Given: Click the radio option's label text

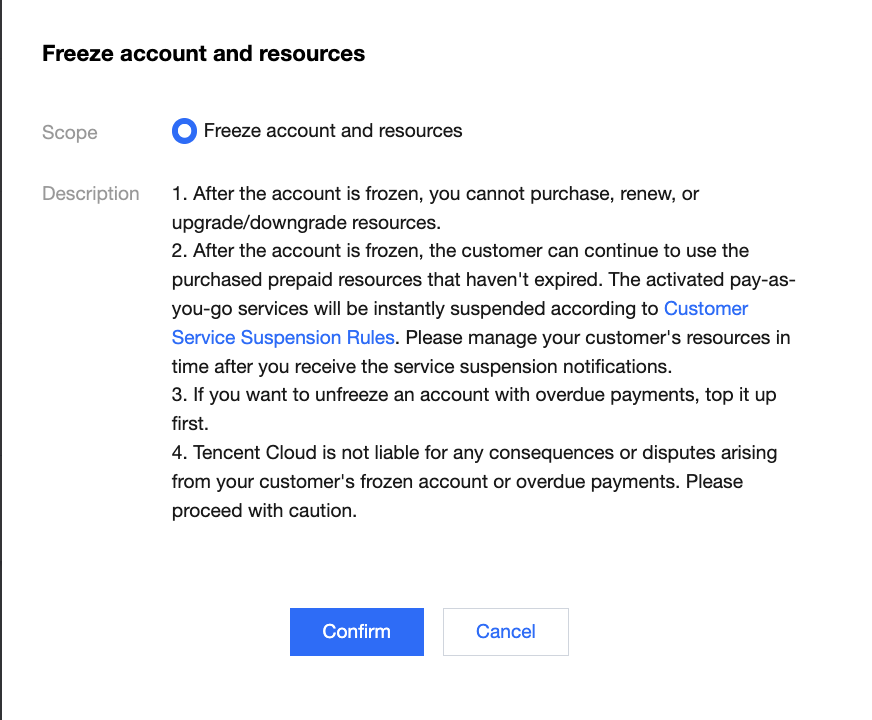Looking at the screenshot, I should pyautogui.click(x=333, y=131).
